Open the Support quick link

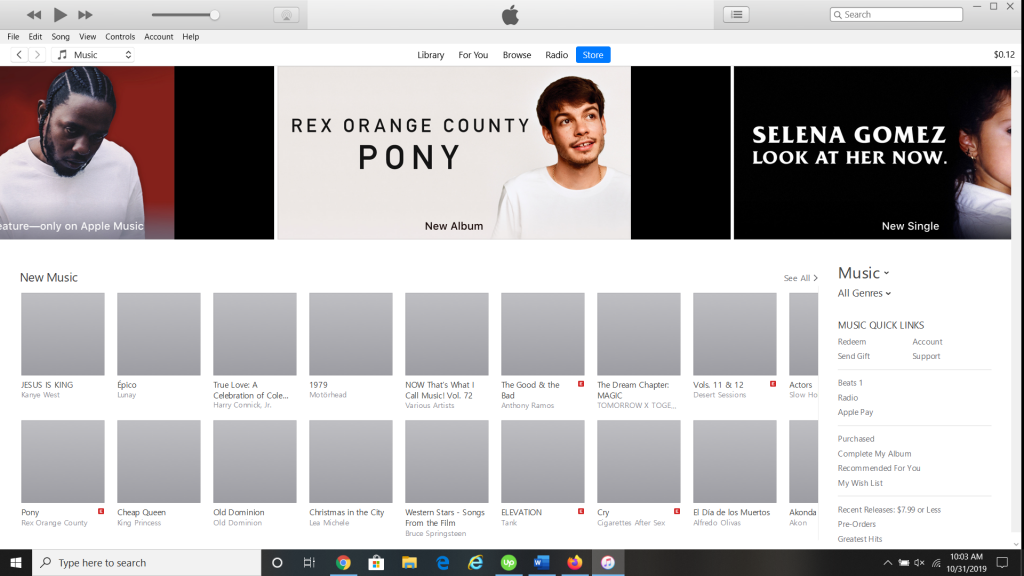click(x=926, y=356)
